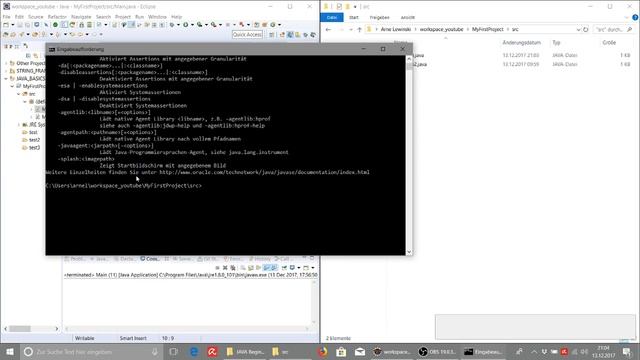This screenshot has width=640, height=360.
Task: Click the Link with Editor icon in Package Explorer
Action: [36, 56]
